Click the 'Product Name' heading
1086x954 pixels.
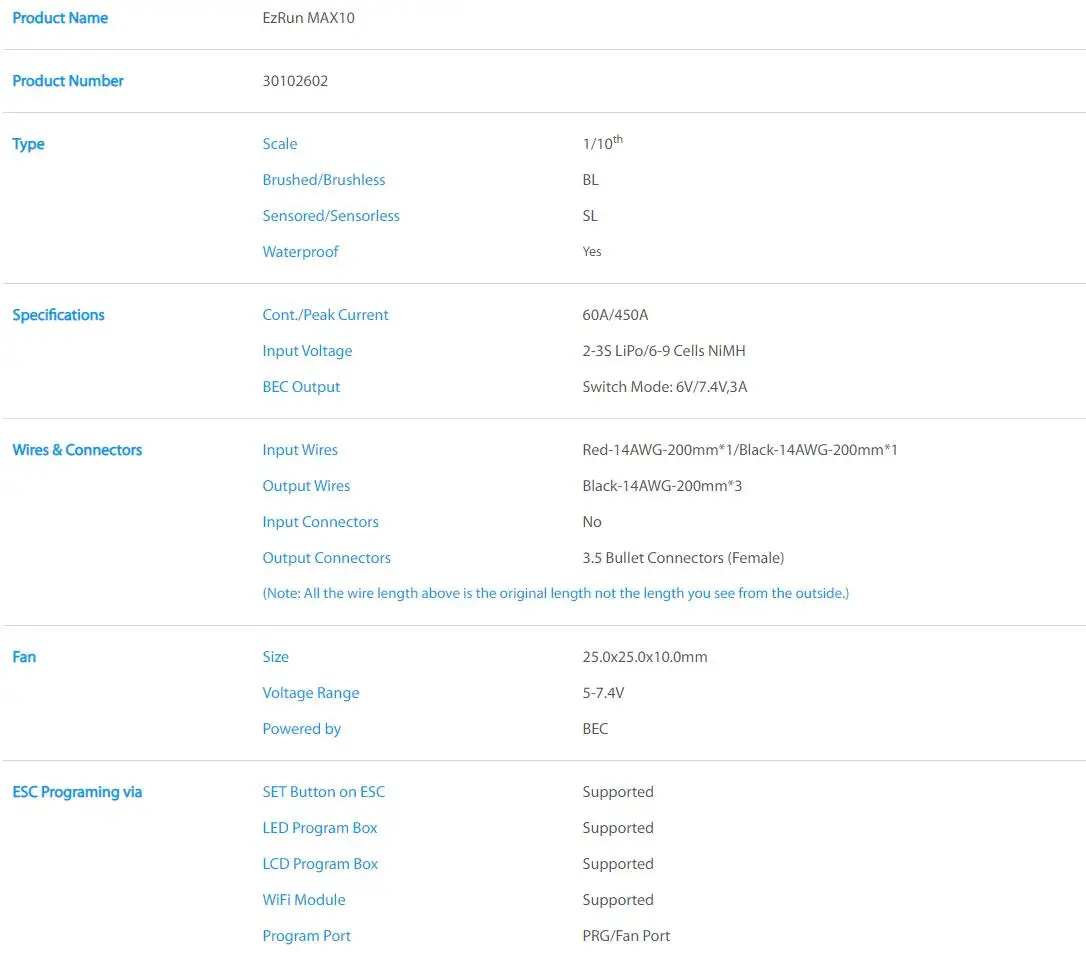(x=60, y=18)
